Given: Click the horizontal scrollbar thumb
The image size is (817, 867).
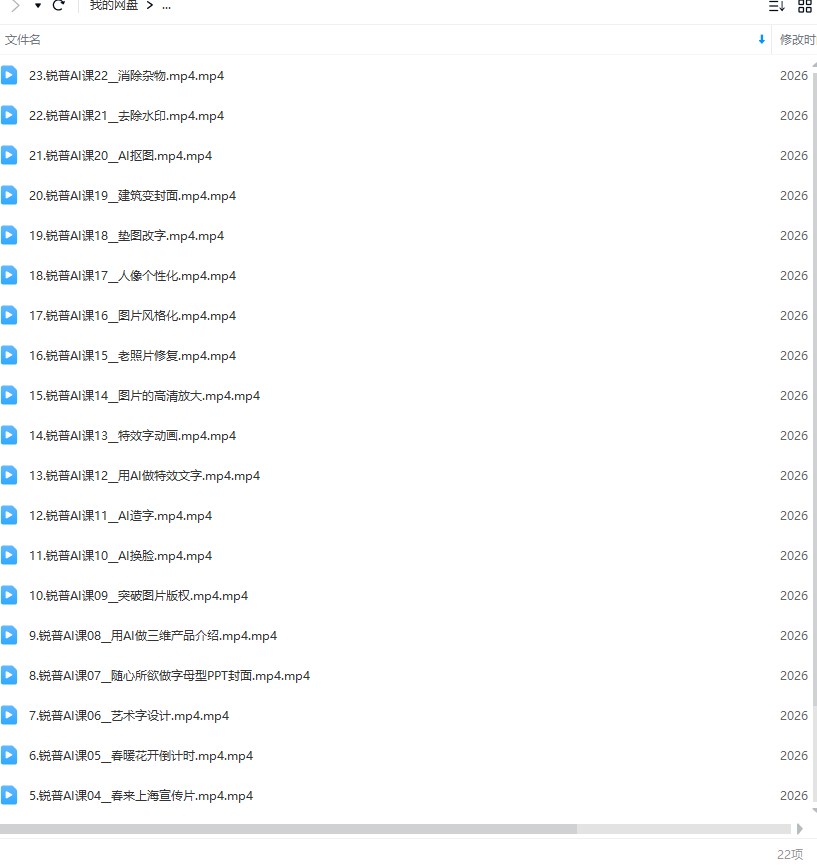Looking at the screenshot, I should (288, 829).
